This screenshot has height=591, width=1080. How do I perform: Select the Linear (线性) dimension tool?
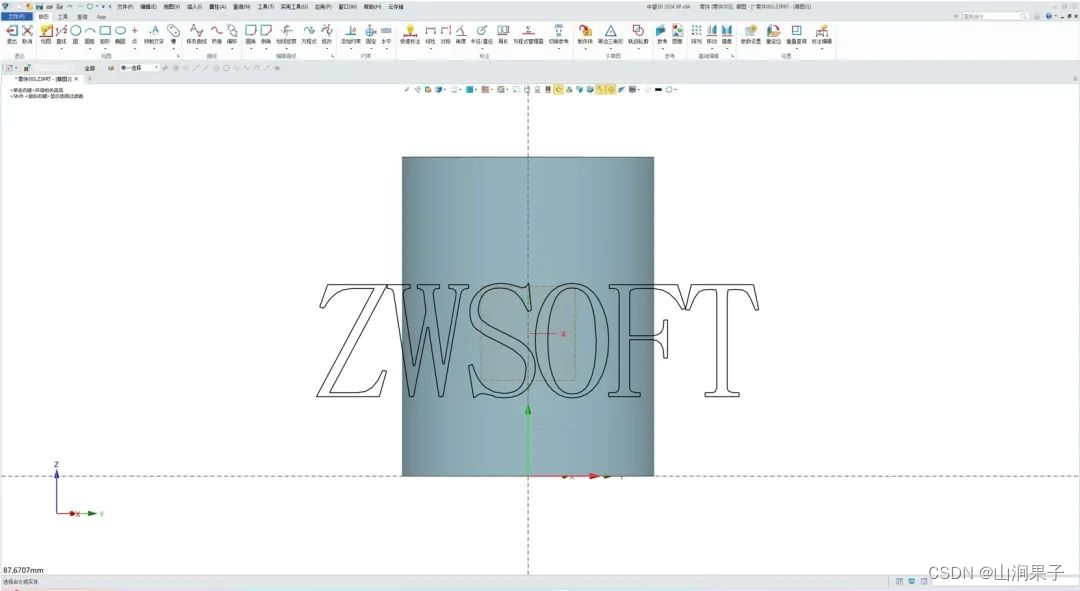click(x=430, y=33)
